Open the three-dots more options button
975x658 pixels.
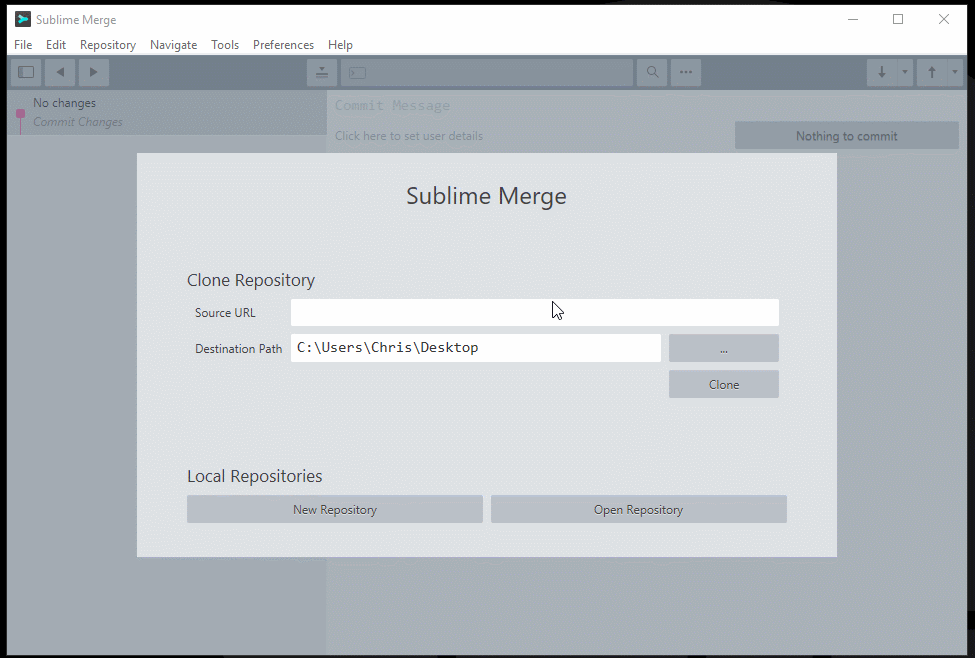[686, 72]
